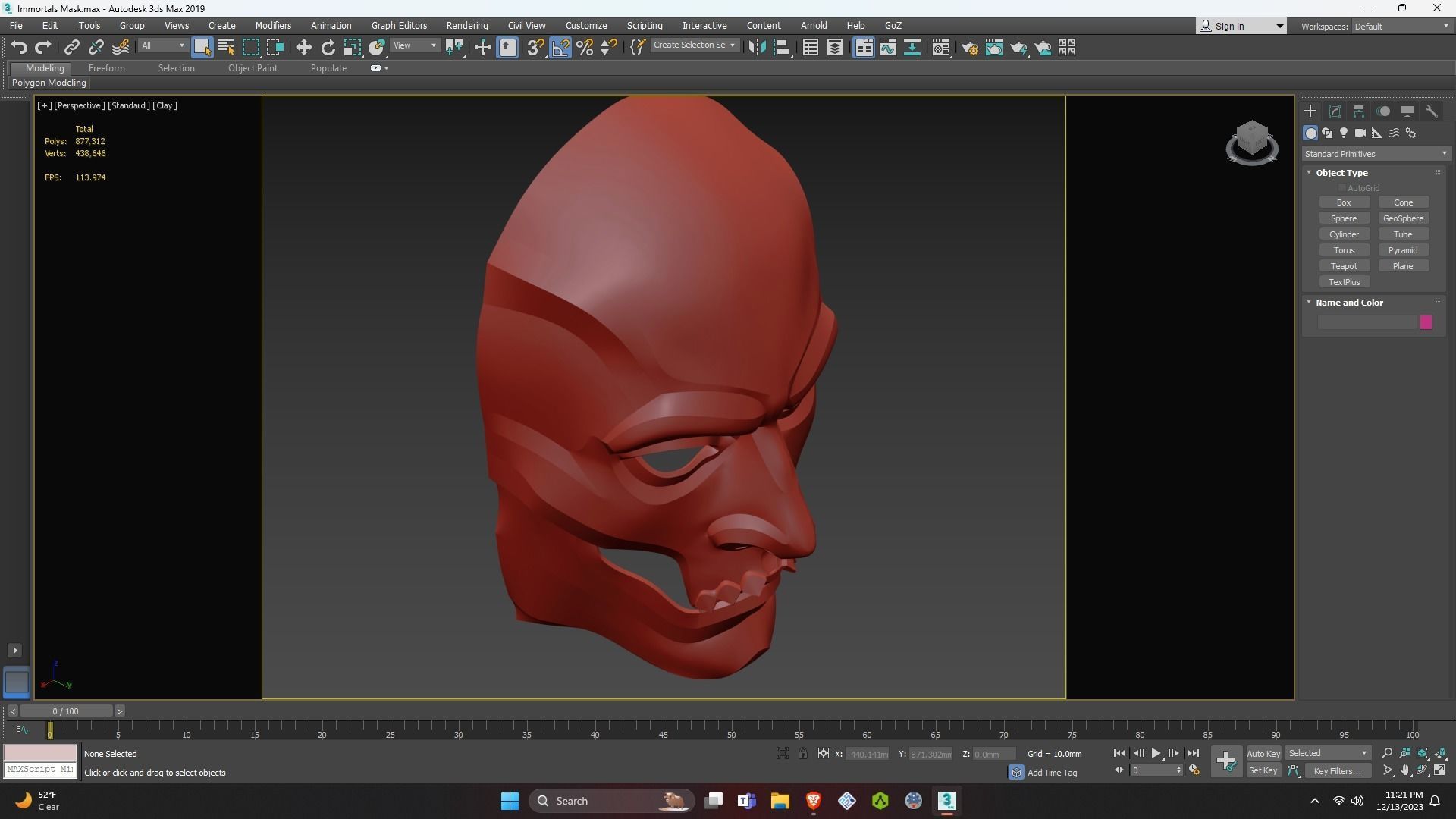Open the Rendered Frame Window
The image size is (1456, 819).
(993, 48)
